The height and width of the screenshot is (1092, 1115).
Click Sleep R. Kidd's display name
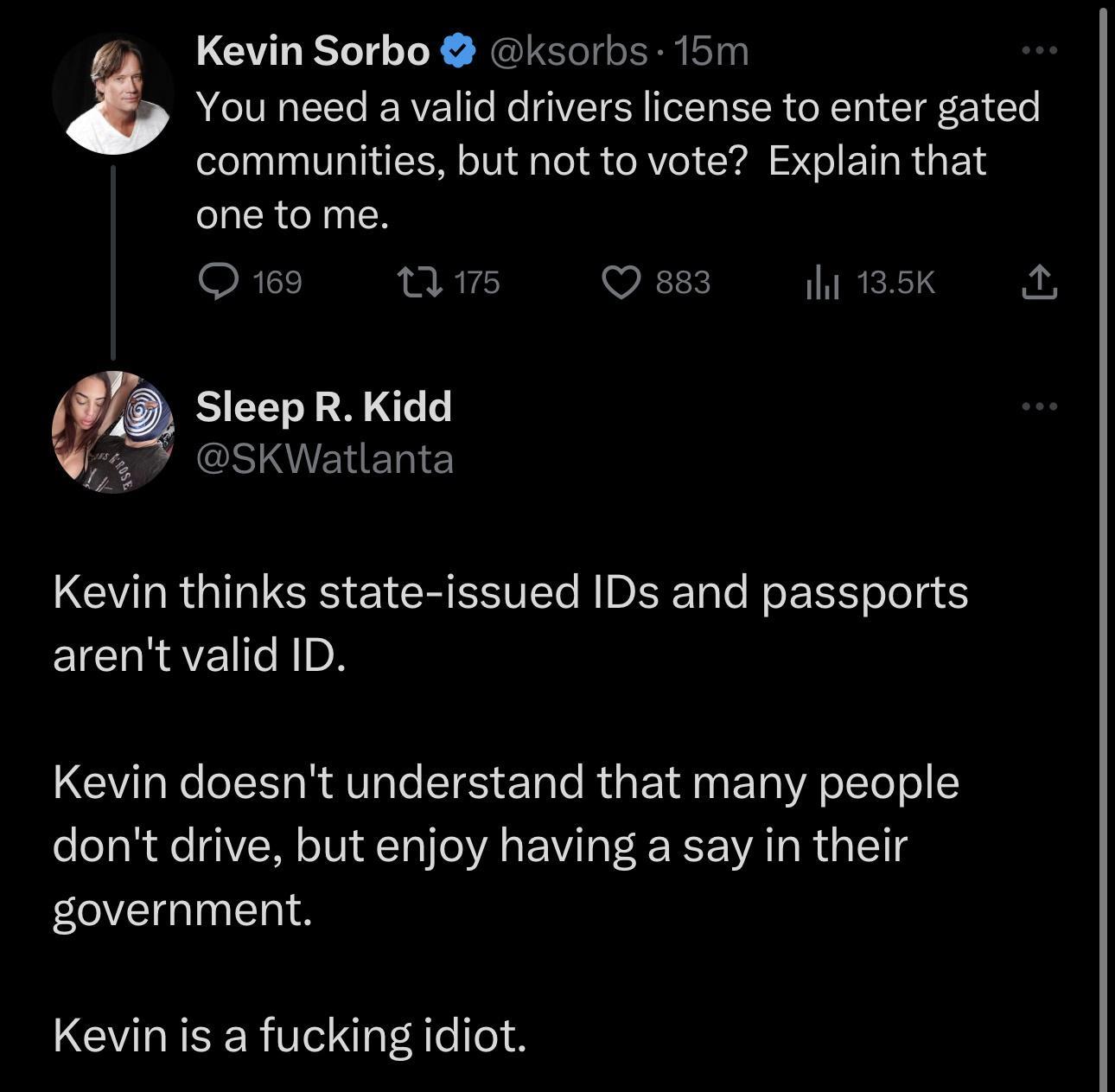(323, 405)
